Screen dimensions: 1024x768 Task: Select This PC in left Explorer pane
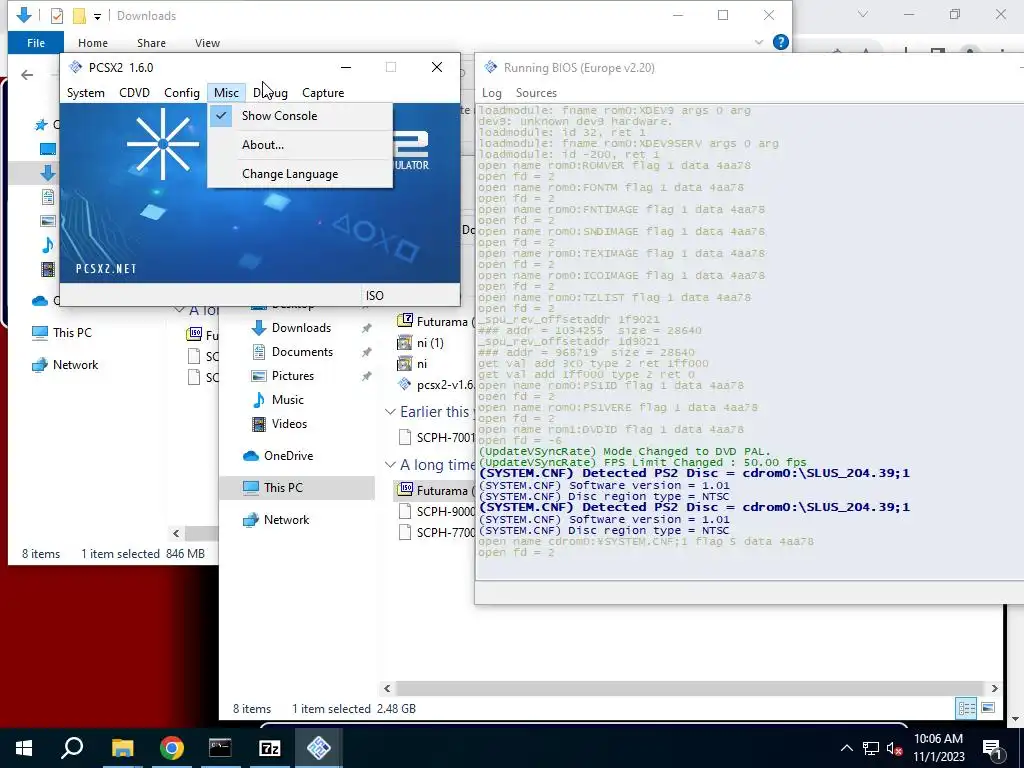click(x=72, y=332)
